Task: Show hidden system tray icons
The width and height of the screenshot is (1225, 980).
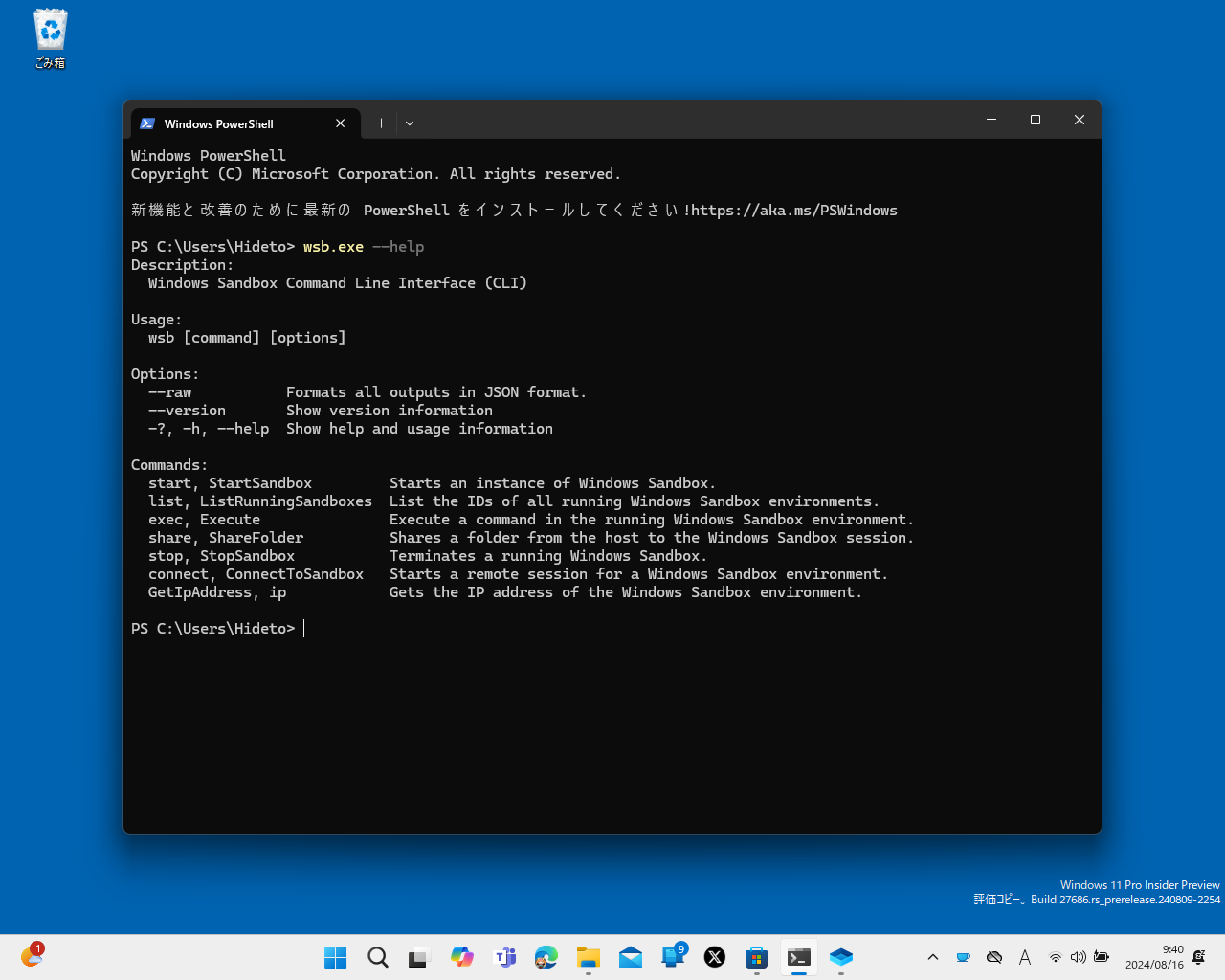Action: tap(933, 957)
